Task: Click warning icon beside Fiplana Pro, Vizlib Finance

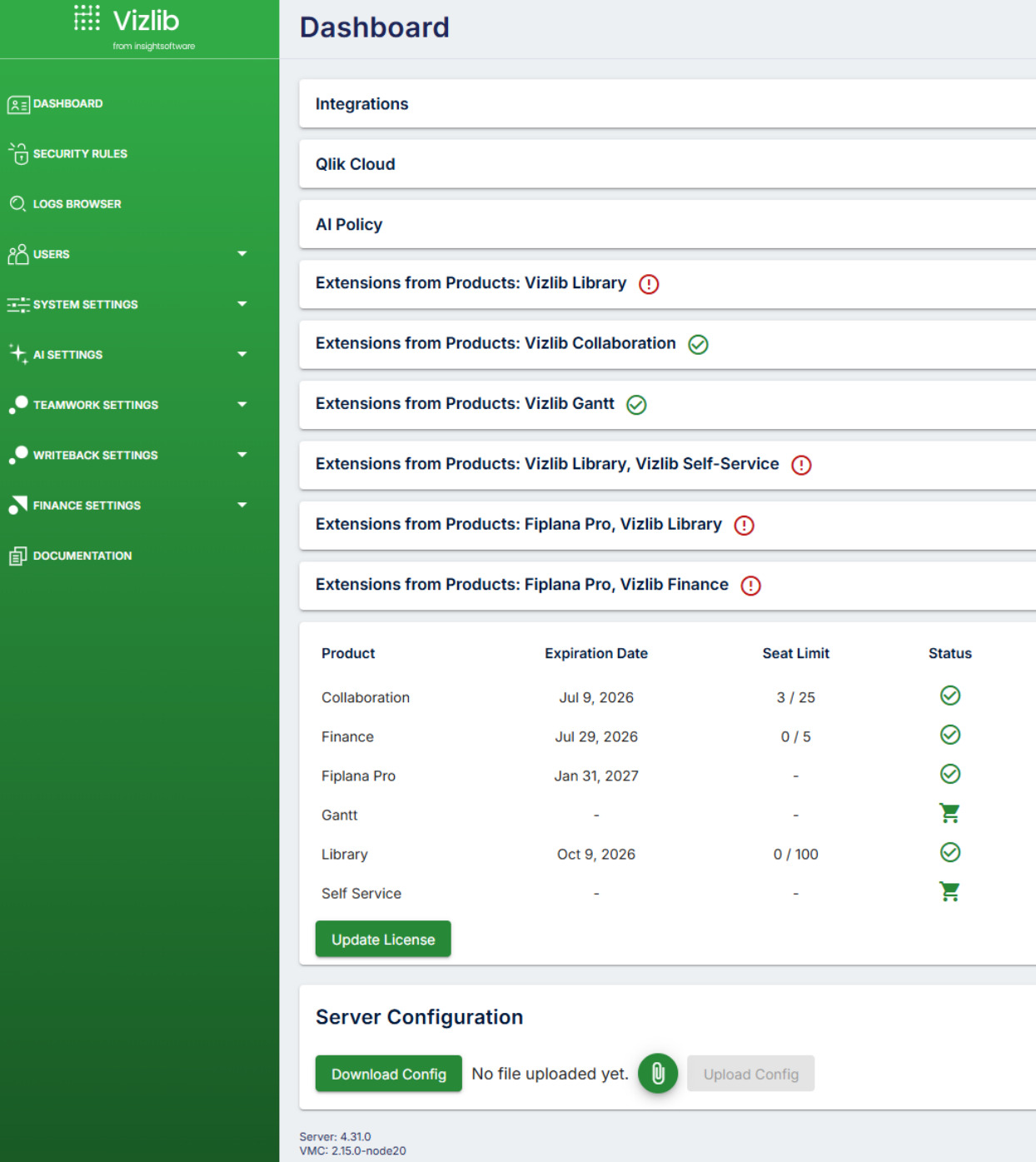Action: click(750, 586)
